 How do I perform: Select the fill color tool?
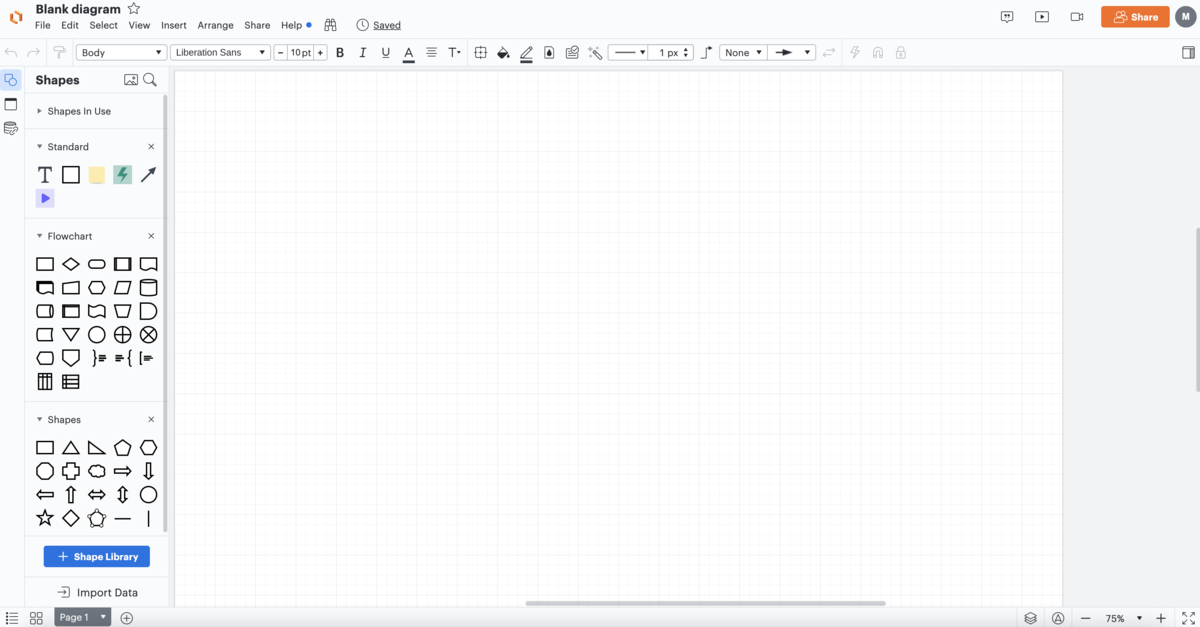pyautogui.click(x=503, y=52)
